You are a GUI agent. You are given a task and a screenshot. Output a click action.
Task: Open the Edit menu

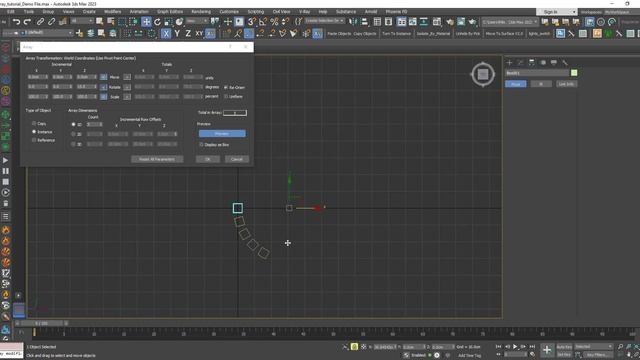pos(11,12)
